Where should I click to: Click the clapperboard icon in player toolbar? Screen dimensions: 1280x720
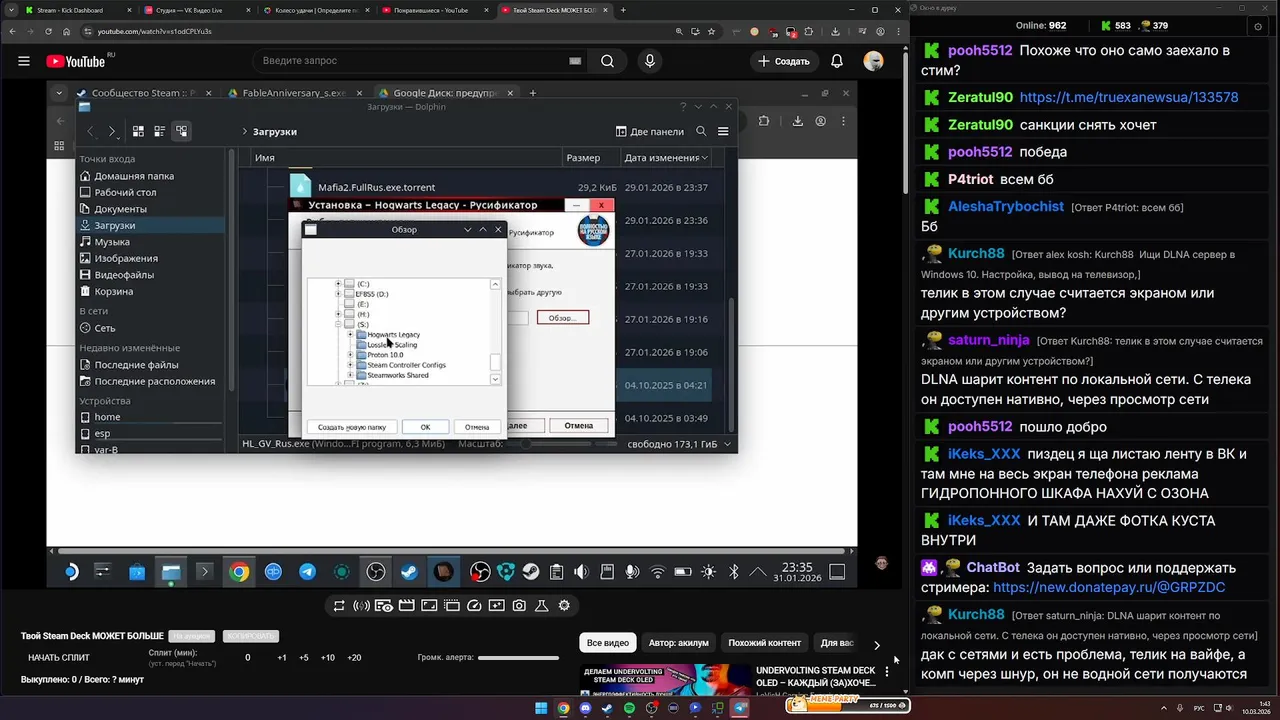(407, 605)
